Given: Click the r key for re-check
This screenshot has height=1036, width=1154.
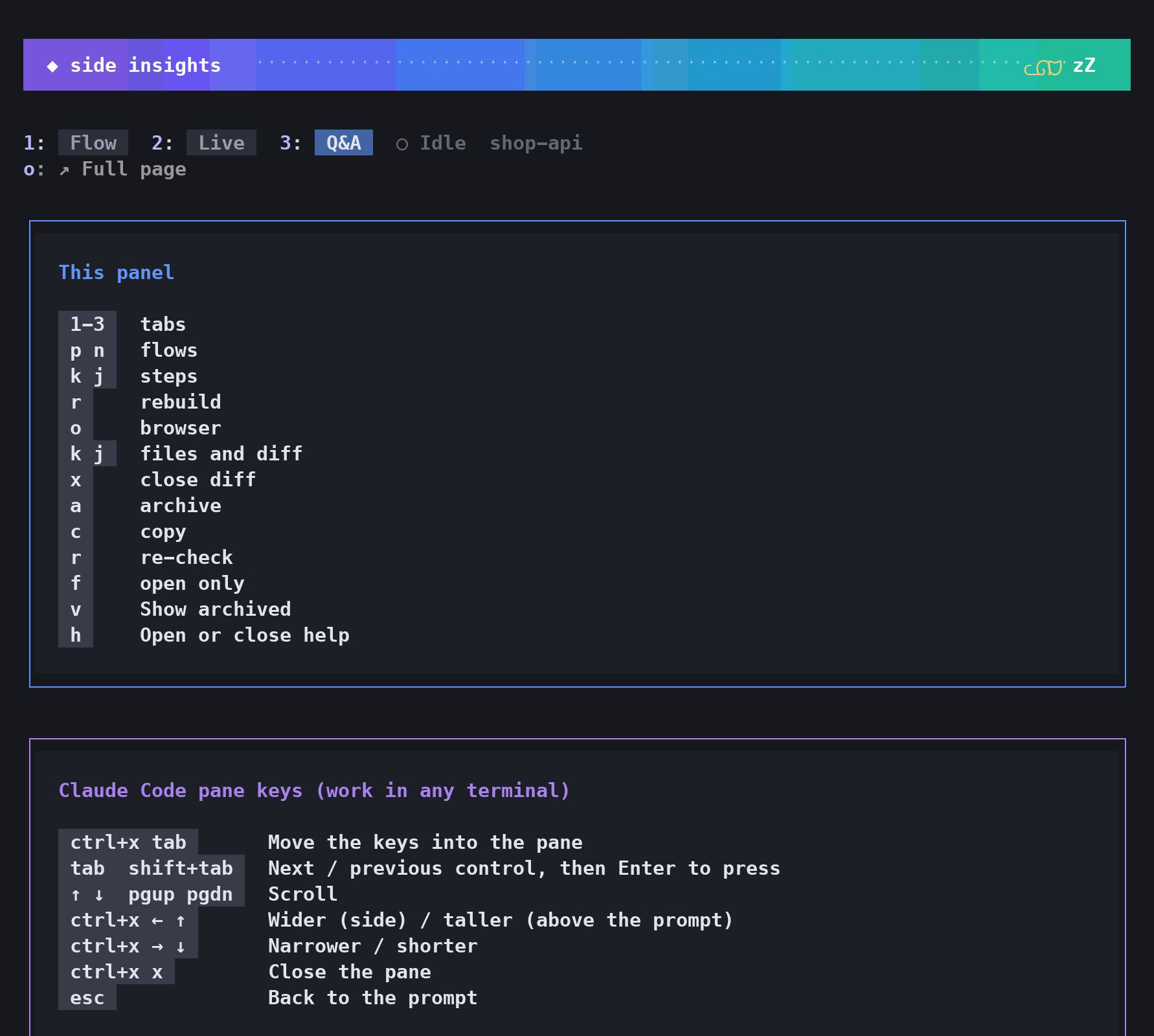Looking at the screenshot, I should pos(76,557).
